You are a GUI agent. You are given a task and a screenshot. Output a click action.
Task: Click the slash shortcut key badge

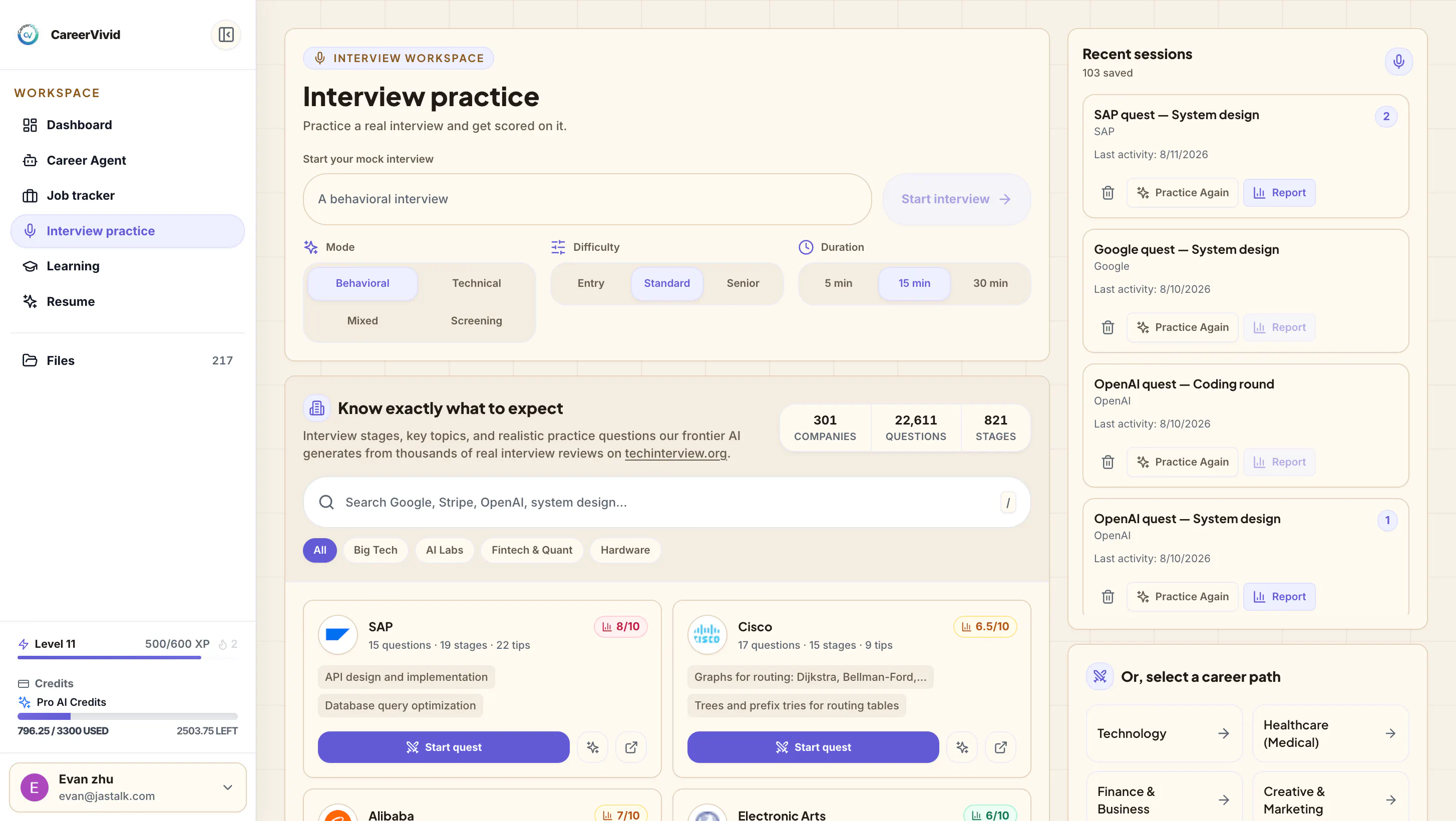(x=1008, y=502)
